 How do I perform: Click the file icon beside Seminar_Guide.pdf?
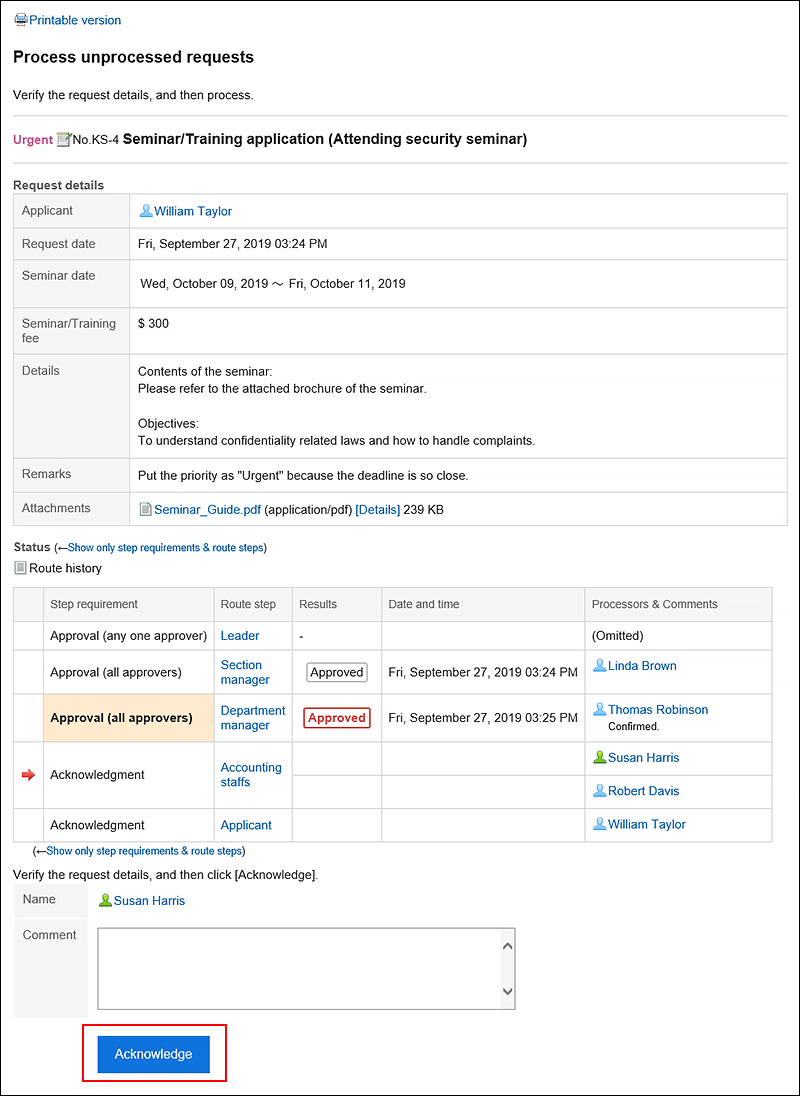click(x=145, y=510)
